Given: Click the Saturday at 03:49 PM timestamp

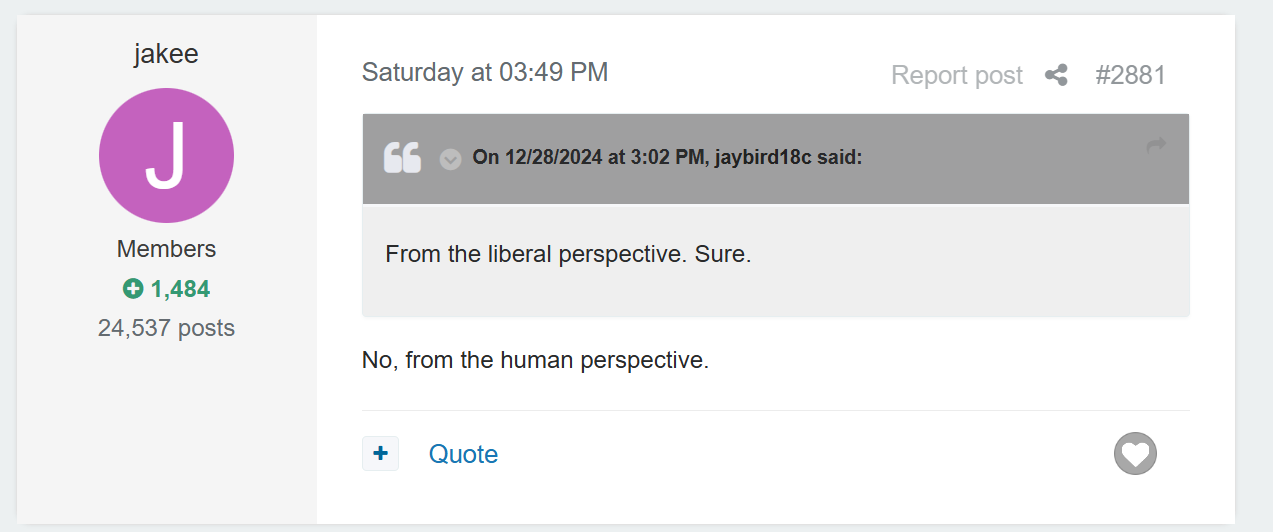Looking at the screenshot, I should 485,72.
